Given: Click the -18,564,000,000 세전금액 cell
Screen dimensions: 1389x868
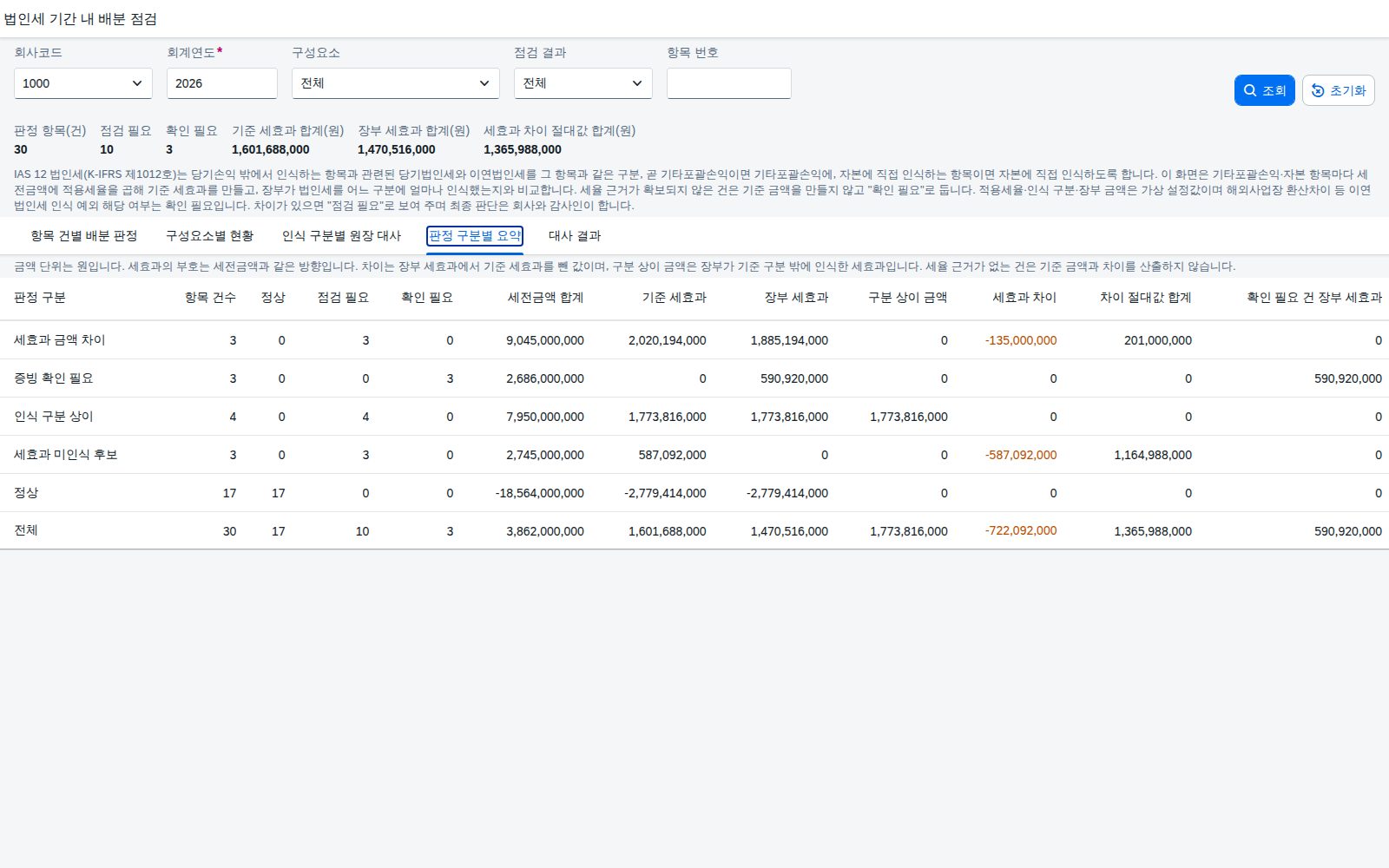Looking at the screenshot, I should point(540,493).
